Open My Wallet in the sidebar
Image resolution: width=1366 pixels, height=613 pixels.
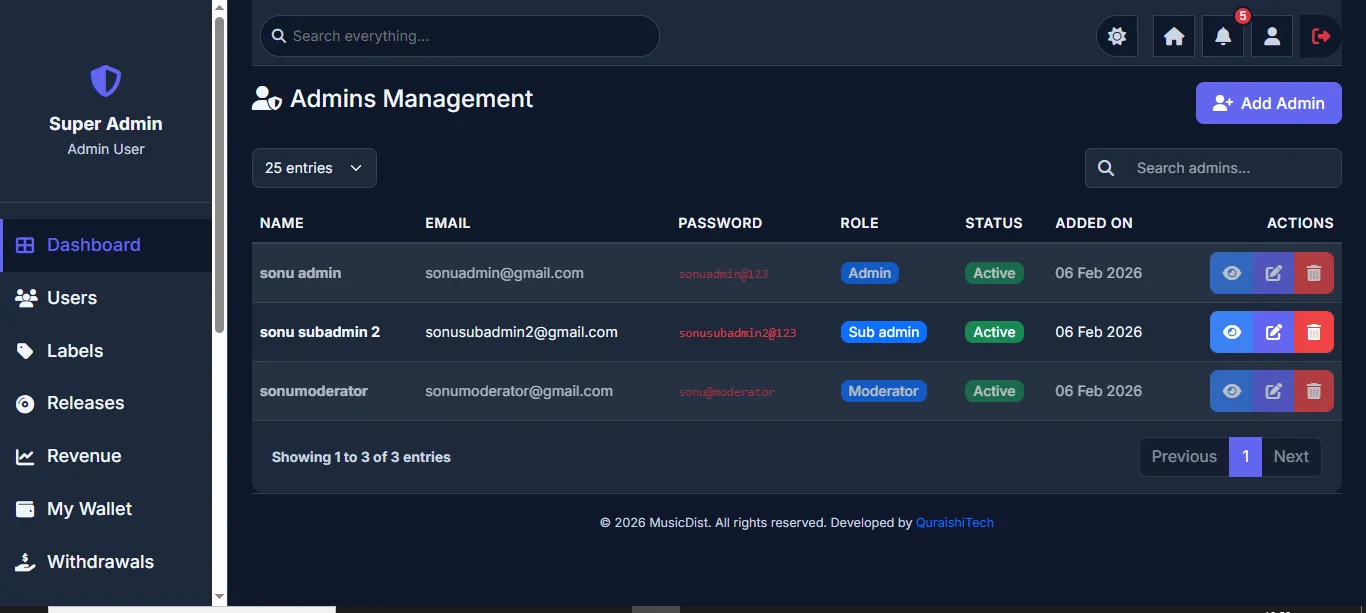point(106,509)
